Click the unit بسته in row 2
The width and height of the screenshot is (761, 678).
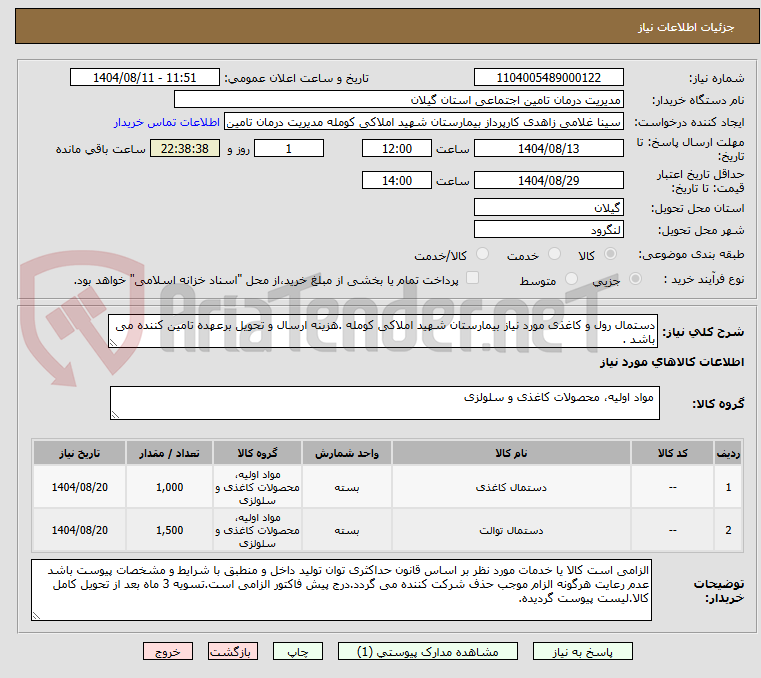(x=347, y=530)
